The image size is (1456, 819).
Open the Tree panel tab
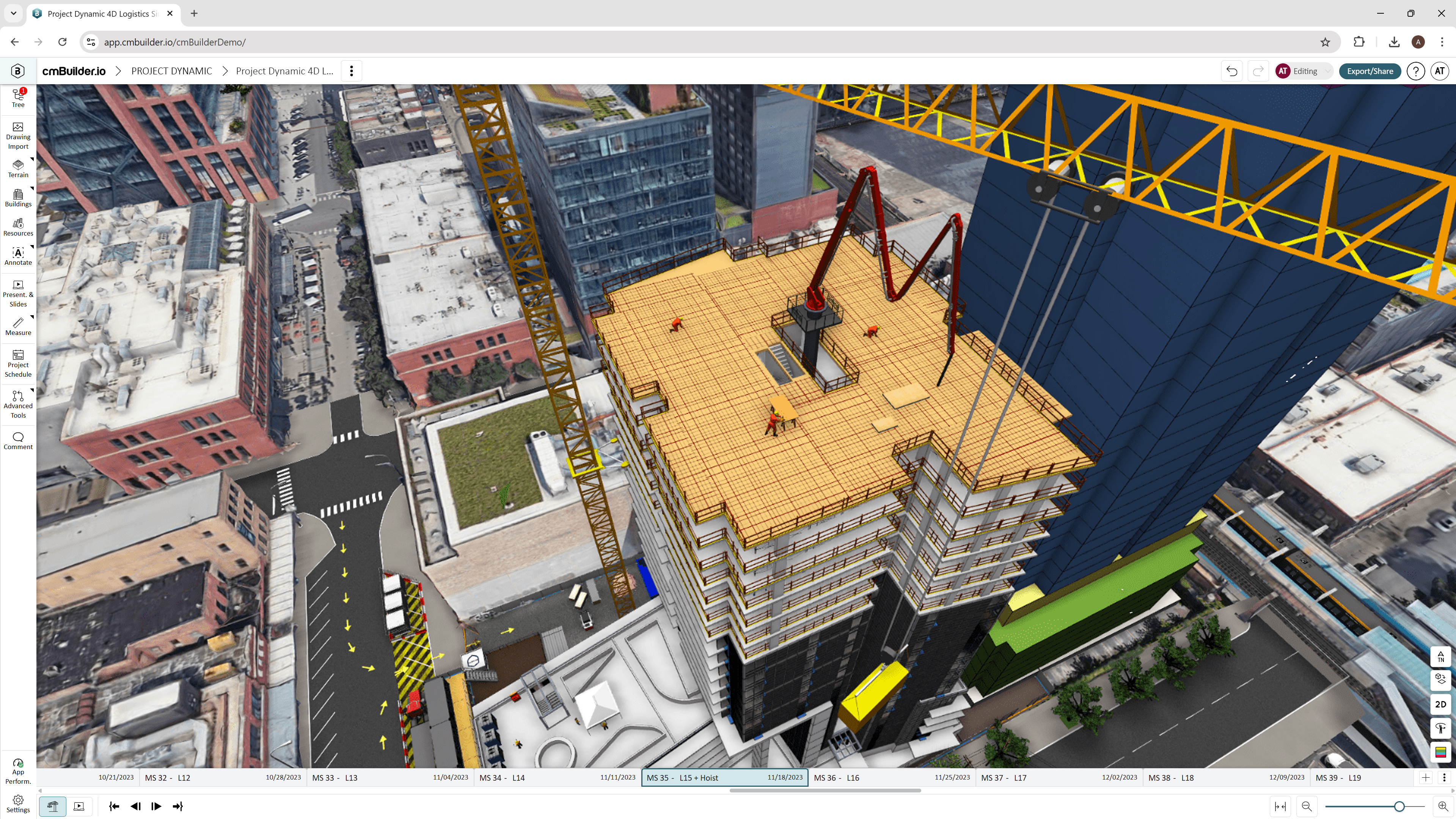tap(18, 98)
